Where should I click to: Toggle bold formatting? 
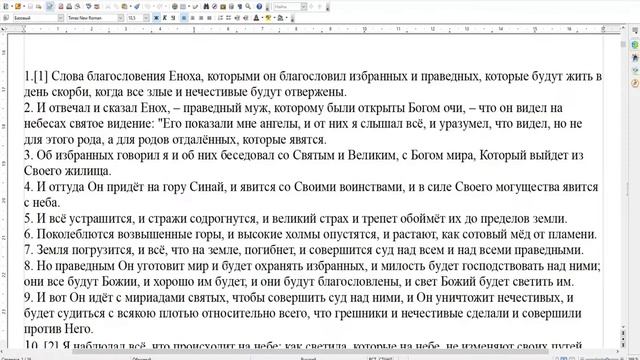[156, 18]
